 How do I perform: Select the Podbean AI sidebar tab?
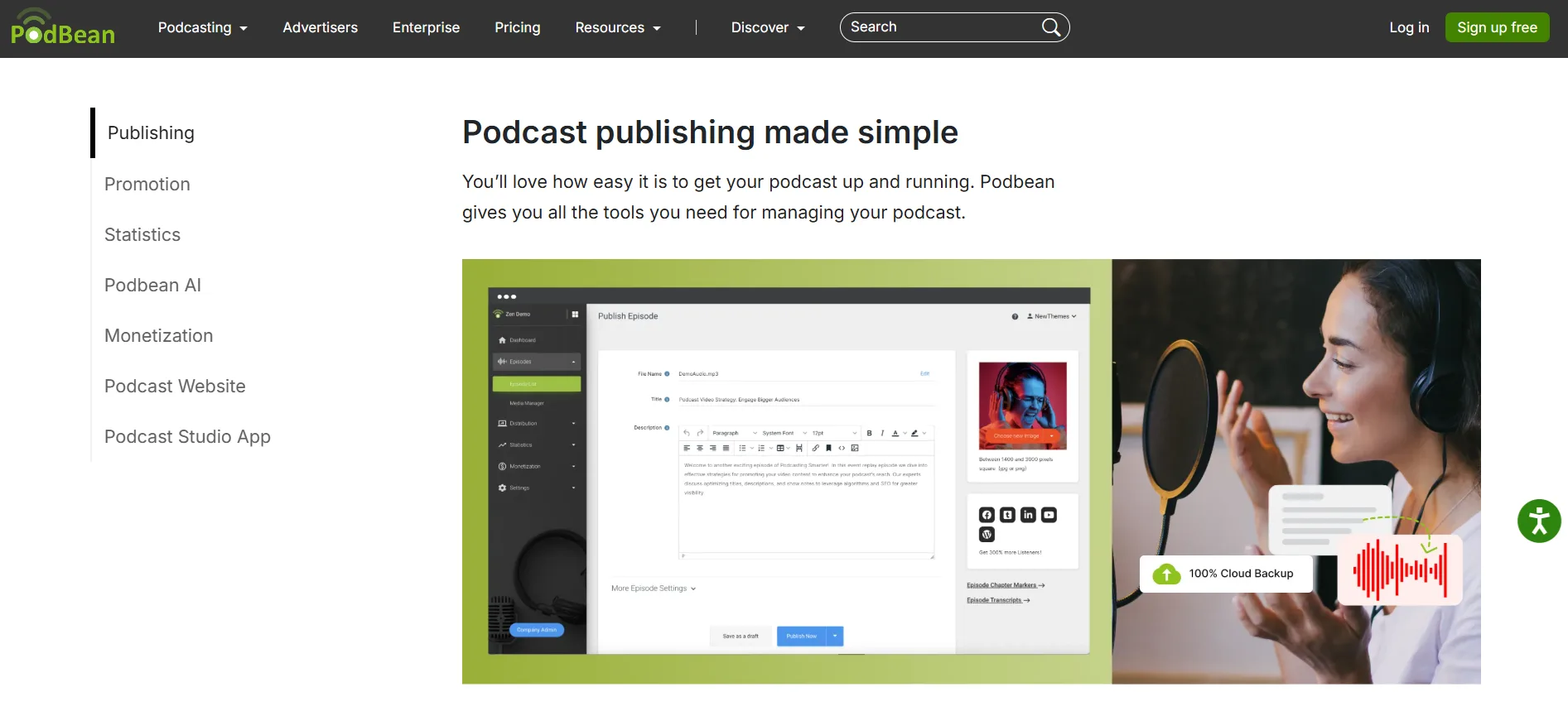pos(152,285)
